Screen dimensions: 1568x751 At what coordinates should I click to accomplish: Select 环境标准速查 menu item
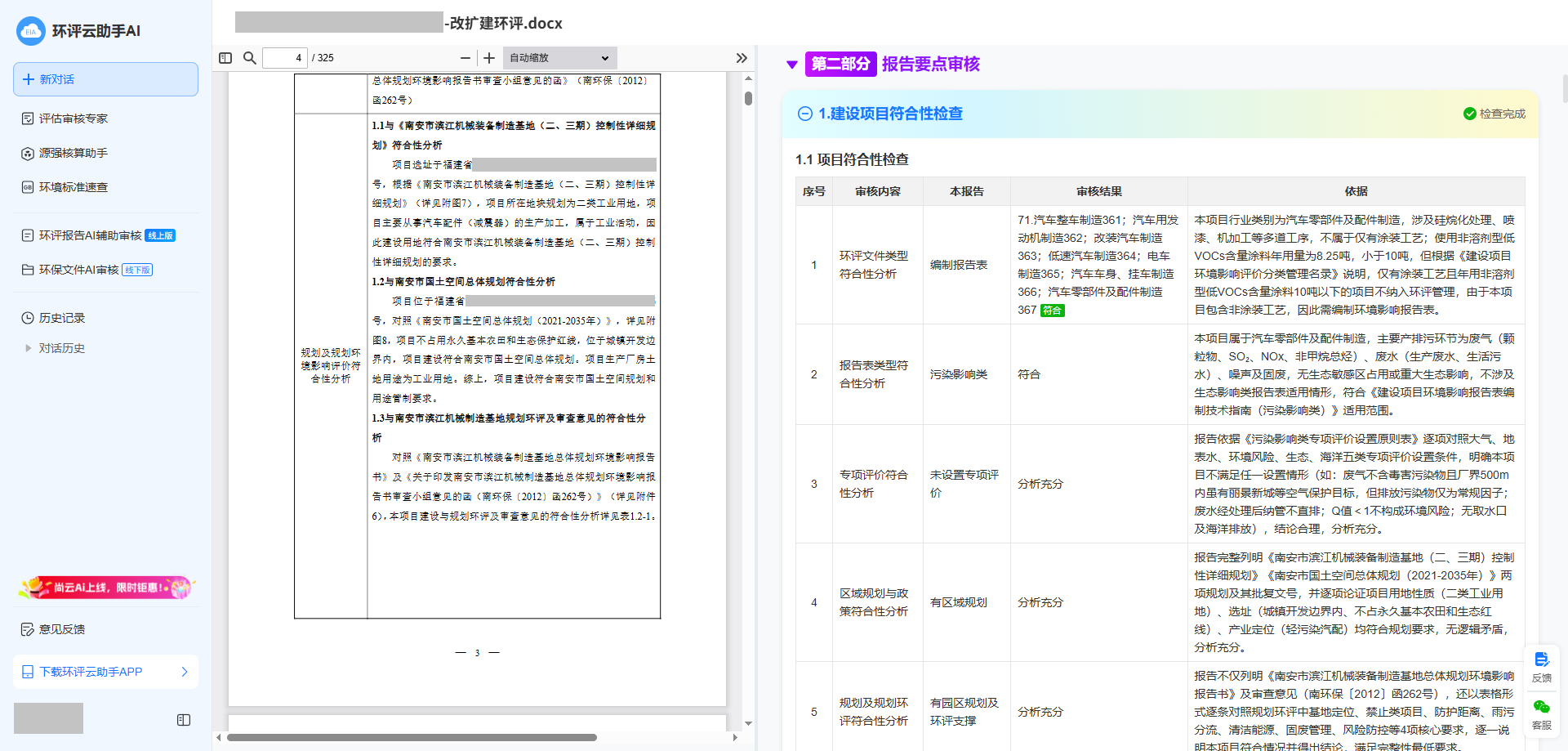[x=73, y=187]
